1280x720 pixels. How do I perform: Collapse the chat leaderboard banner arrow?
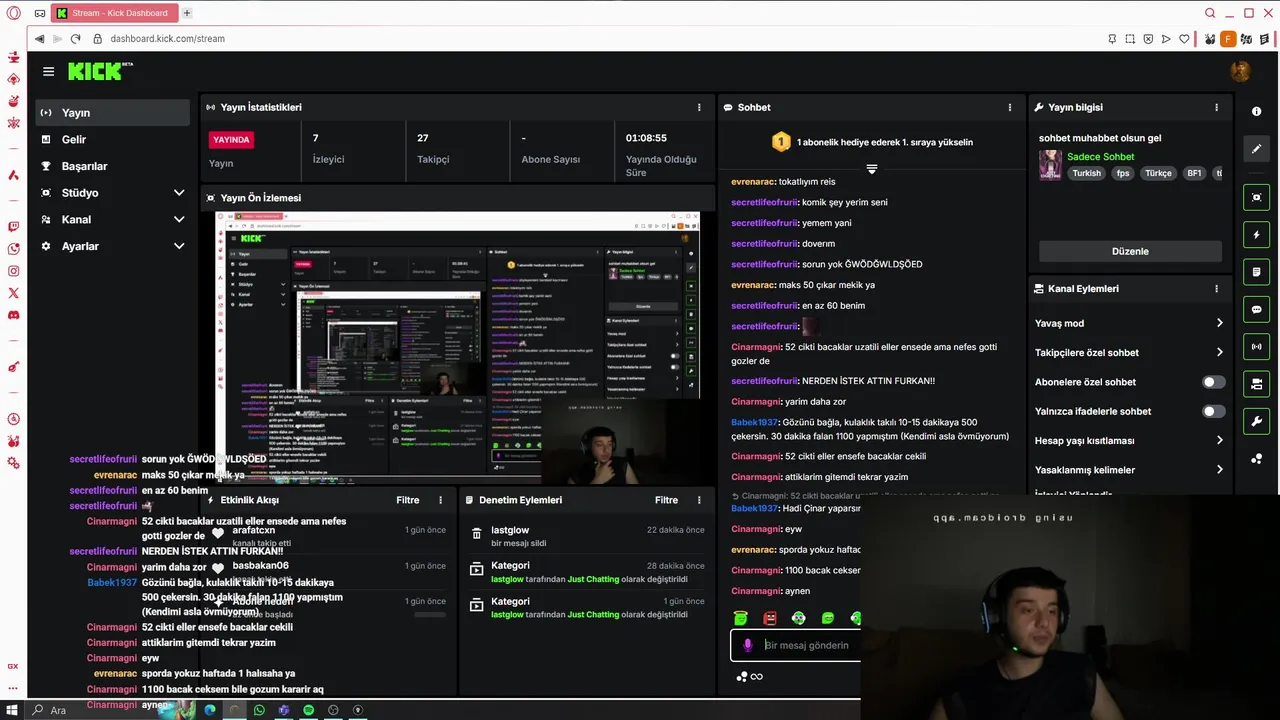coord(872,169)
